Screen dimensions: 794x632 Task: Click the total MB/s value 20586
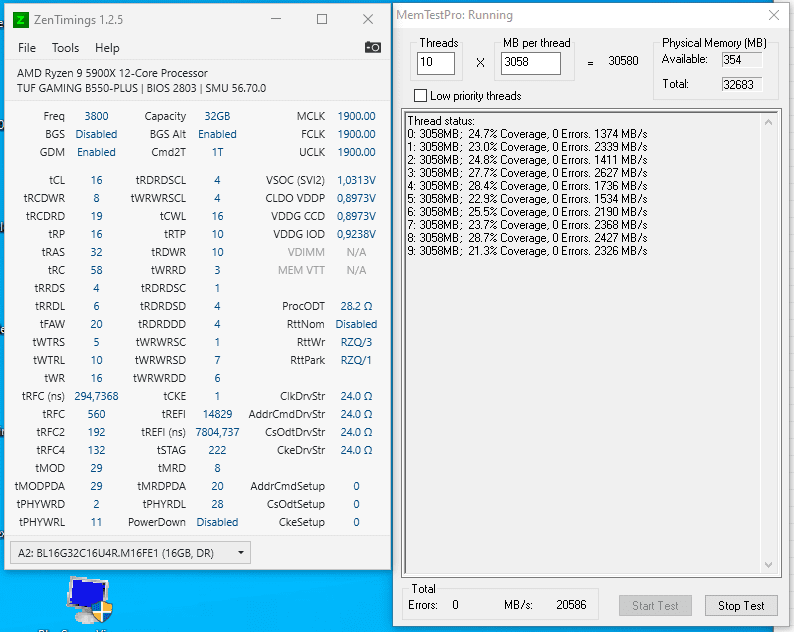pos(571,605)
